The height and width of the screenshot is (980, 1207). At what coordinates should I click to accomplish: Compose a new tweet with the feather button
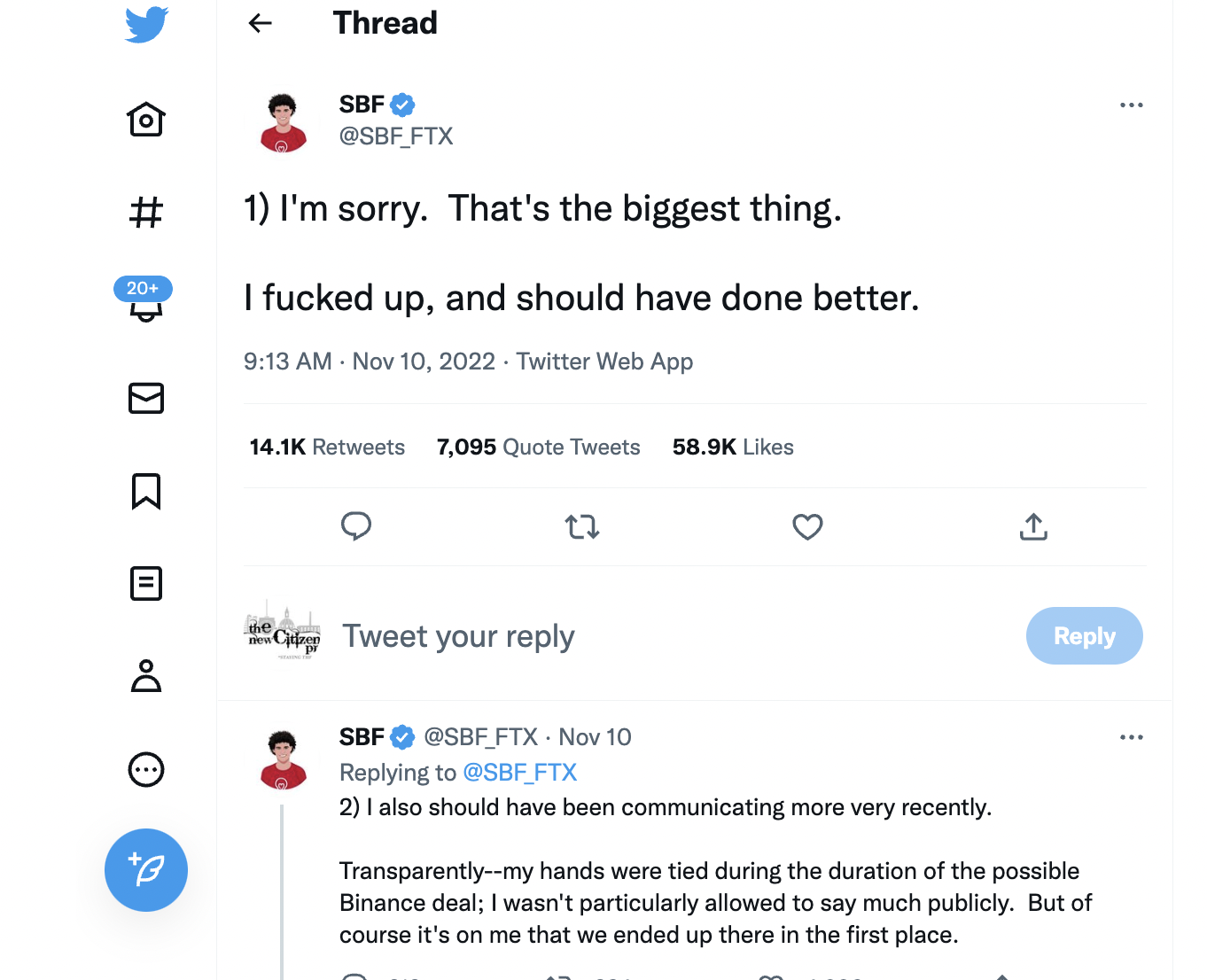[x=146, y=870]
